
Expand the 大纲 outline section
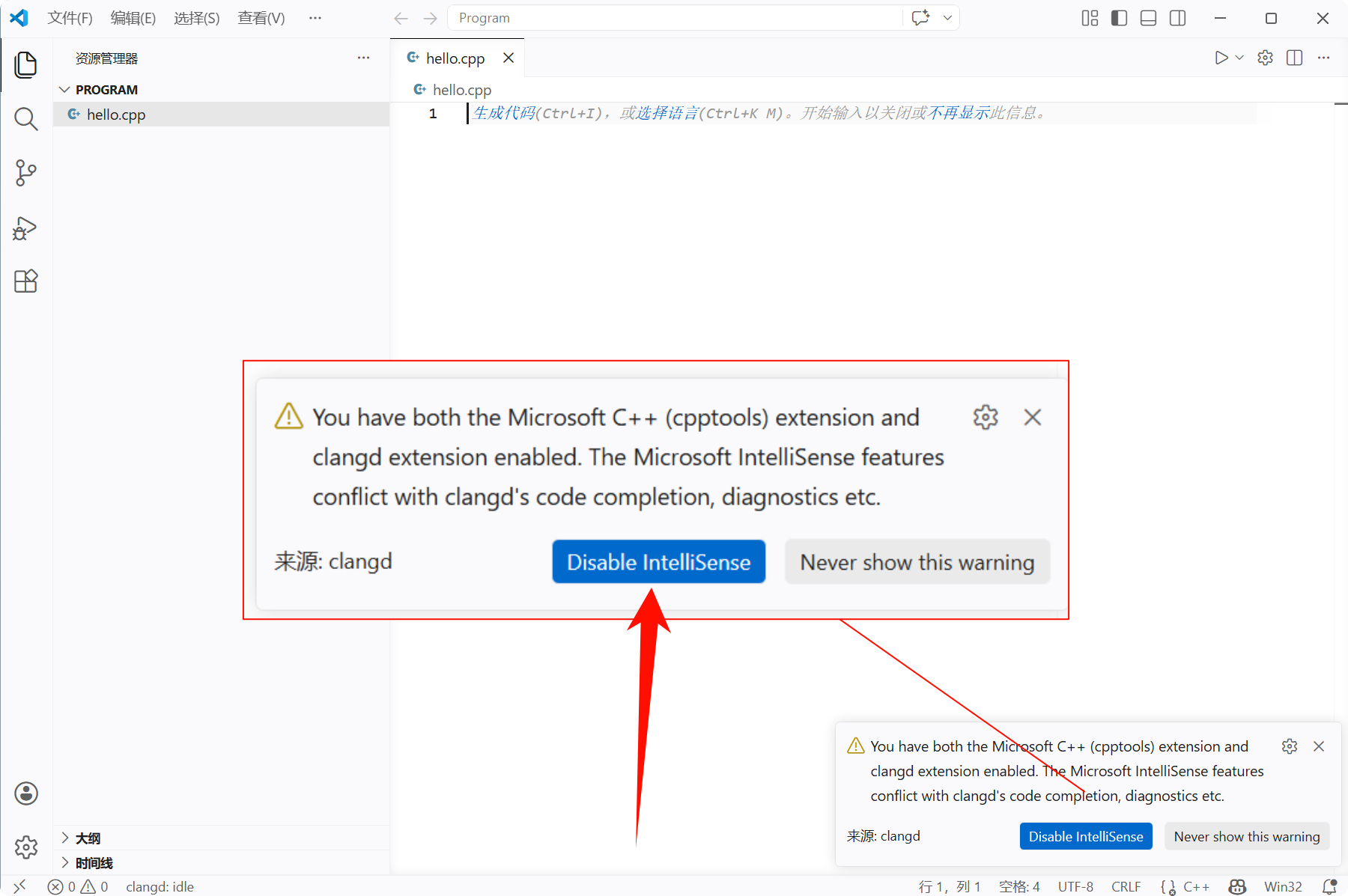pyautogui.click(x=222, y=838)
